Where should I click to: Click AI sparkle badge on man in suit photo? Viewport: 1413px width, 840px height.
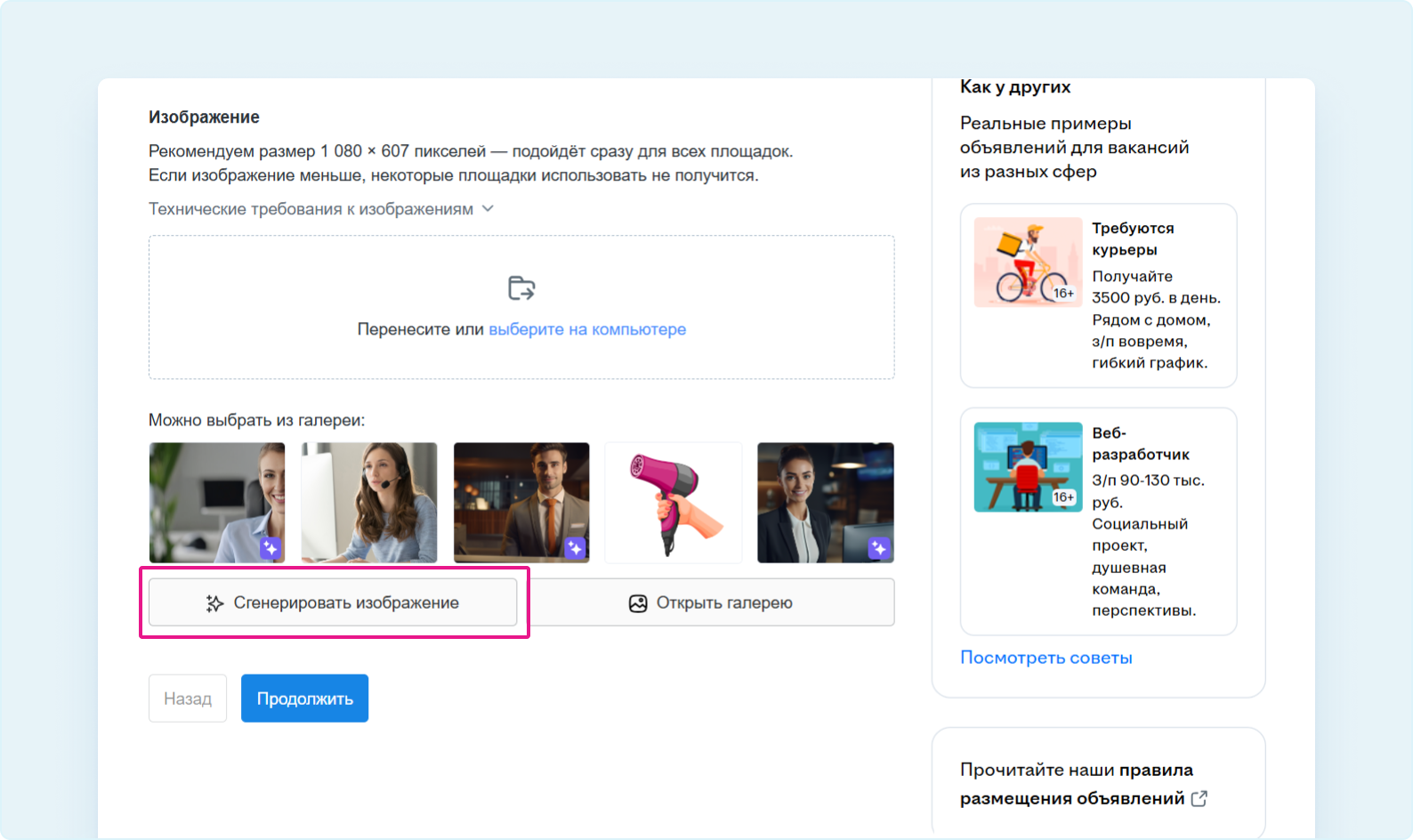[x=575, y=548]
